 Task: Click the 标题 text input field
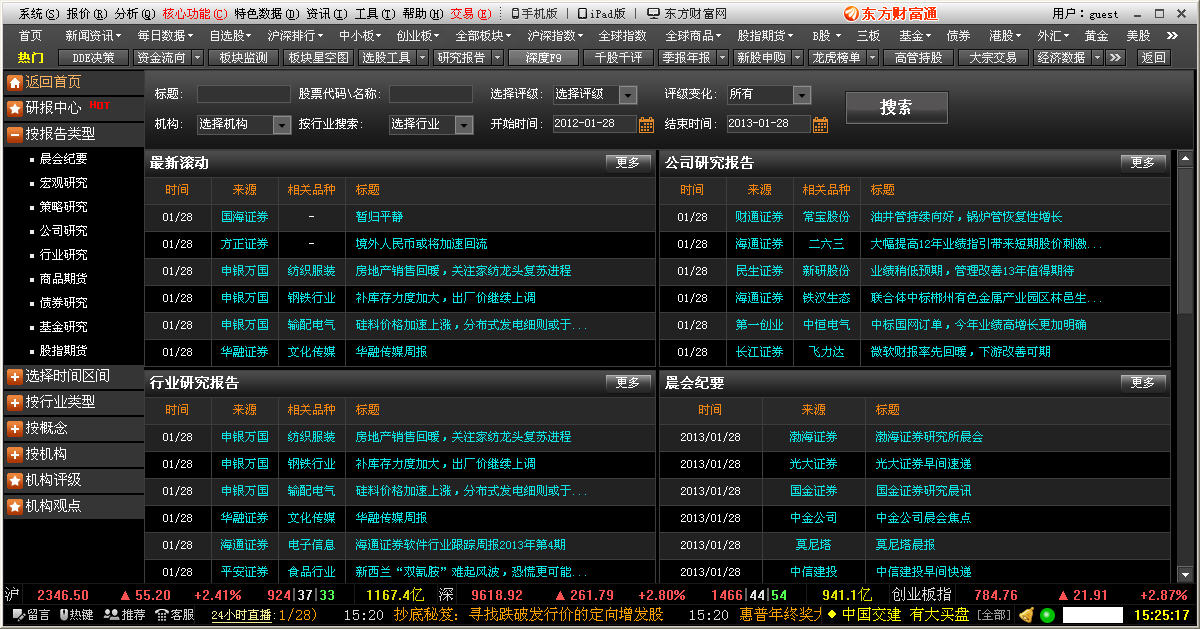243,95
